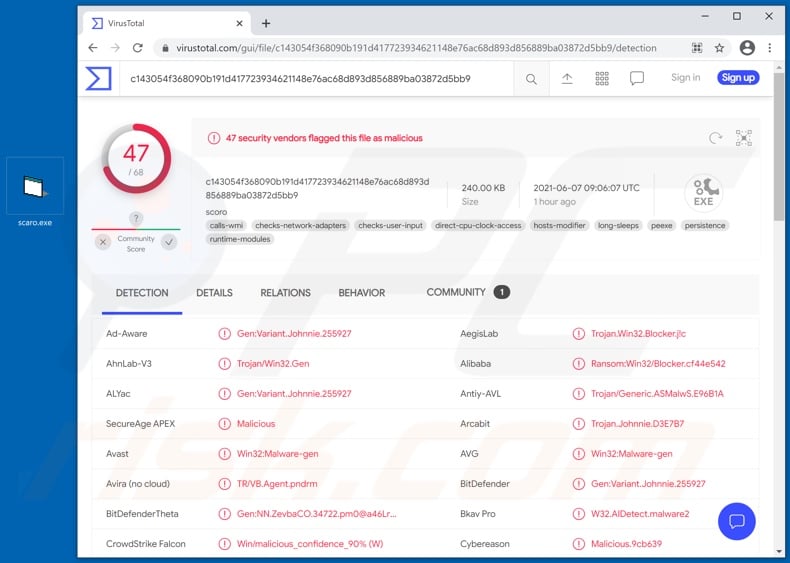
Task: Open the apps grid icon
Action: point(602,78)
